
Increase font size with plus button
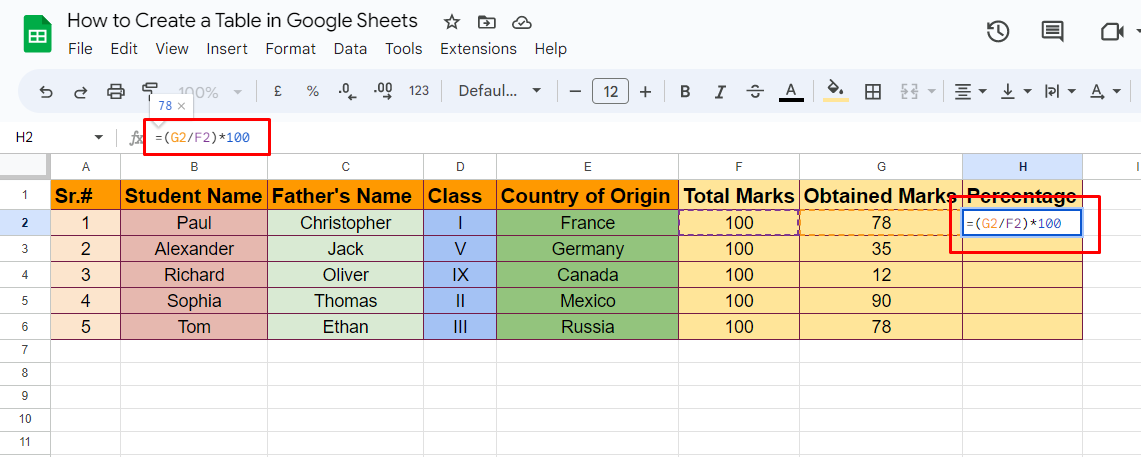tap(645, 92)
